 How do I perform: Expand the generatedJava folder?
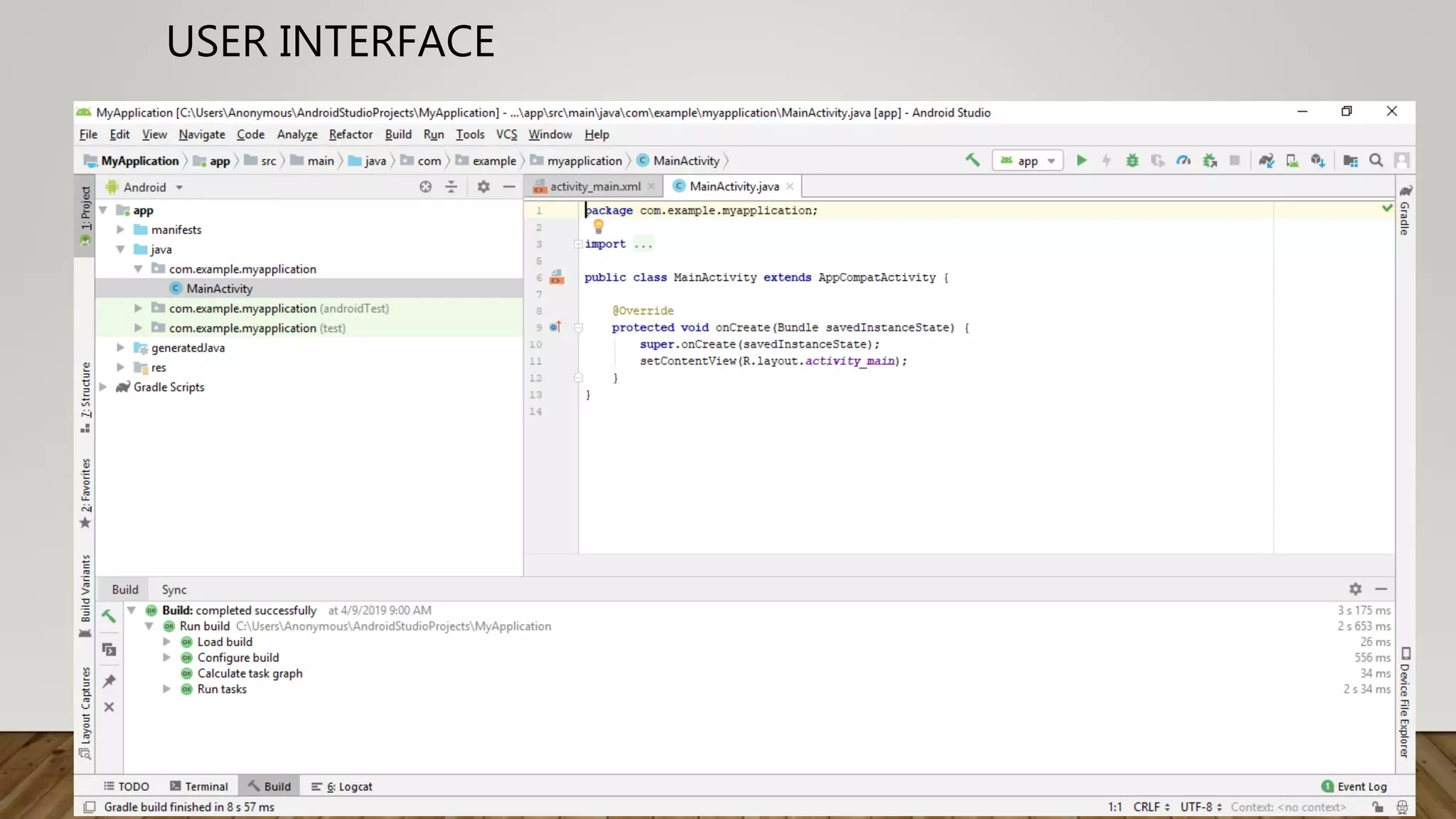pyautogui.click(x=121, y=348)
